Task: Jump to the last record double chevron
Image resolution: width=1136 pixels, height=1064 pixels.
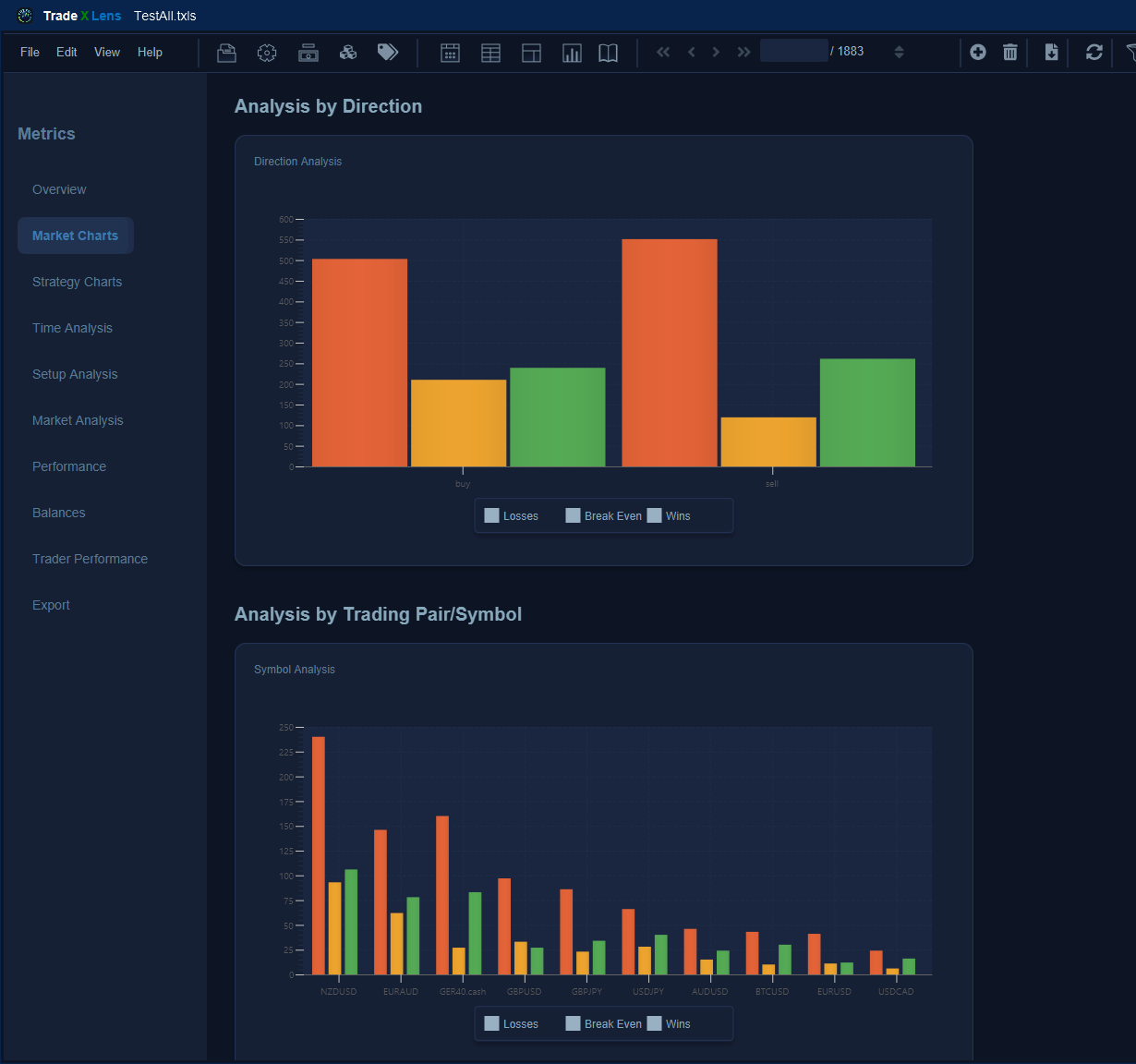Action: click(x=743, y=52)
